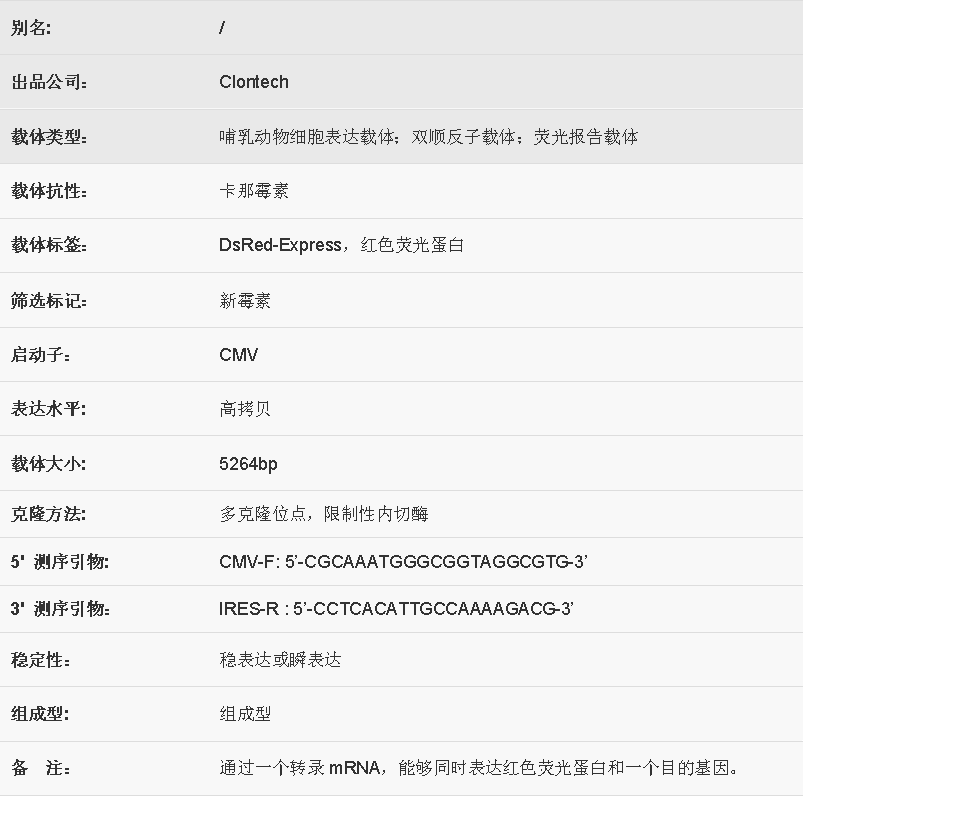The width and height of the screenshot is (977, 822).
Task: Click the 稳表达或瞬表达 value
Action: click(x=280, y=660)
